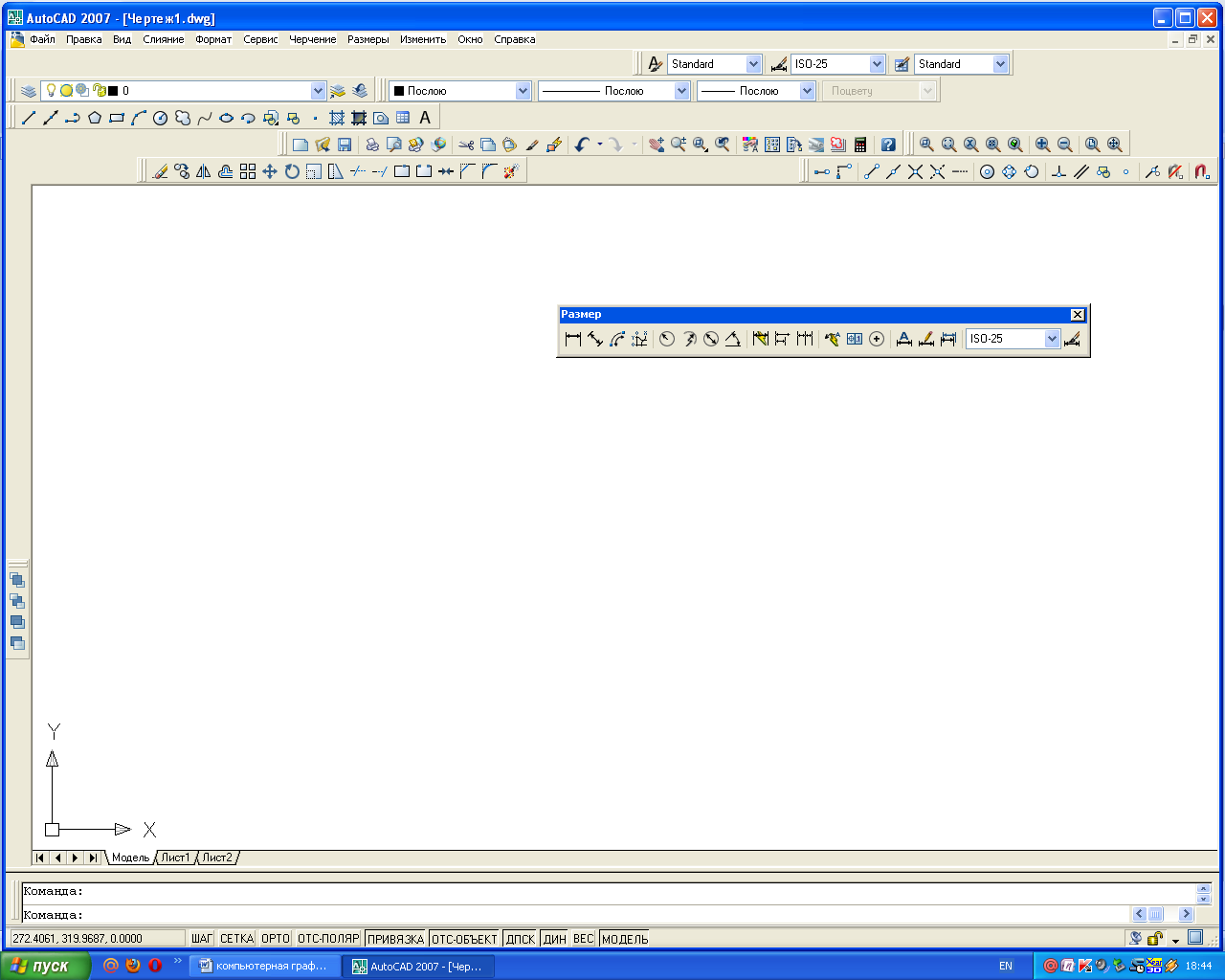This screenshot has height=980, width=1225.
Task: Toggle ДПСК dynamic UCS
Action: 521,939
